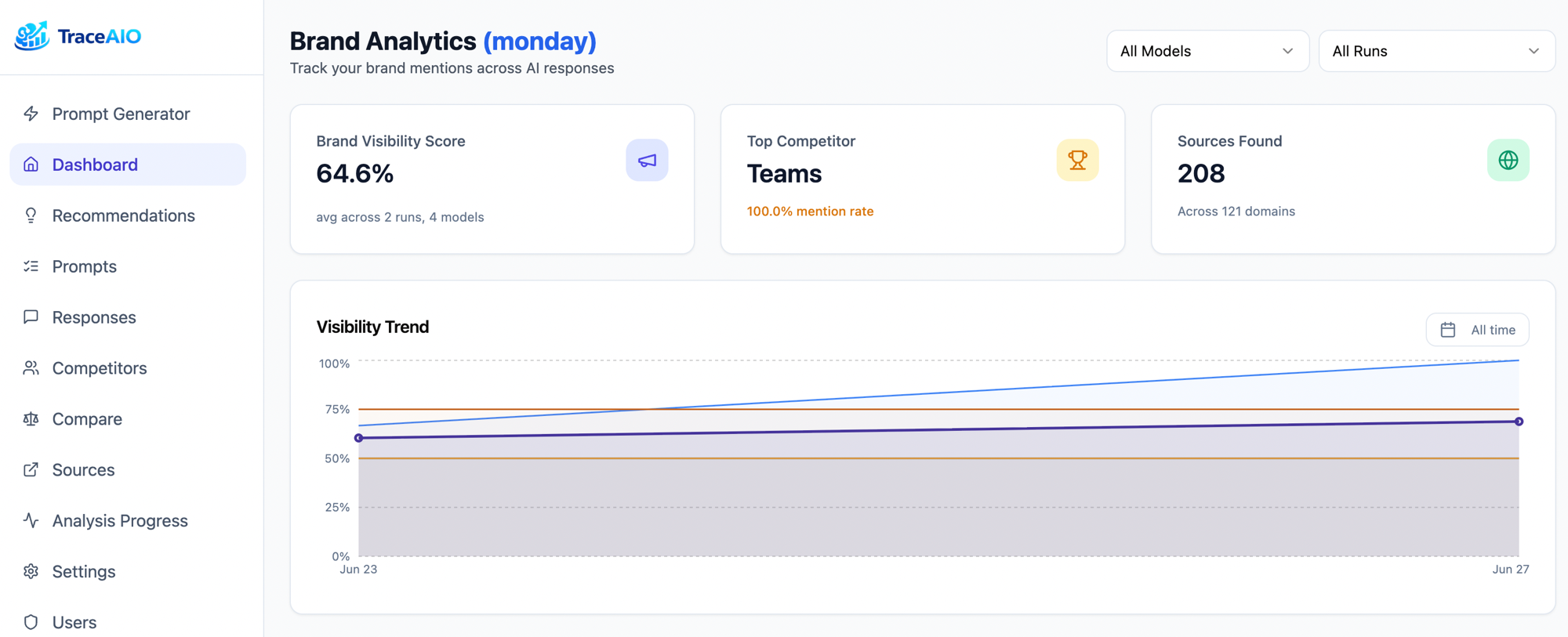
Task: Click the TraceAIO logo icon
Action: coord(32,36)
